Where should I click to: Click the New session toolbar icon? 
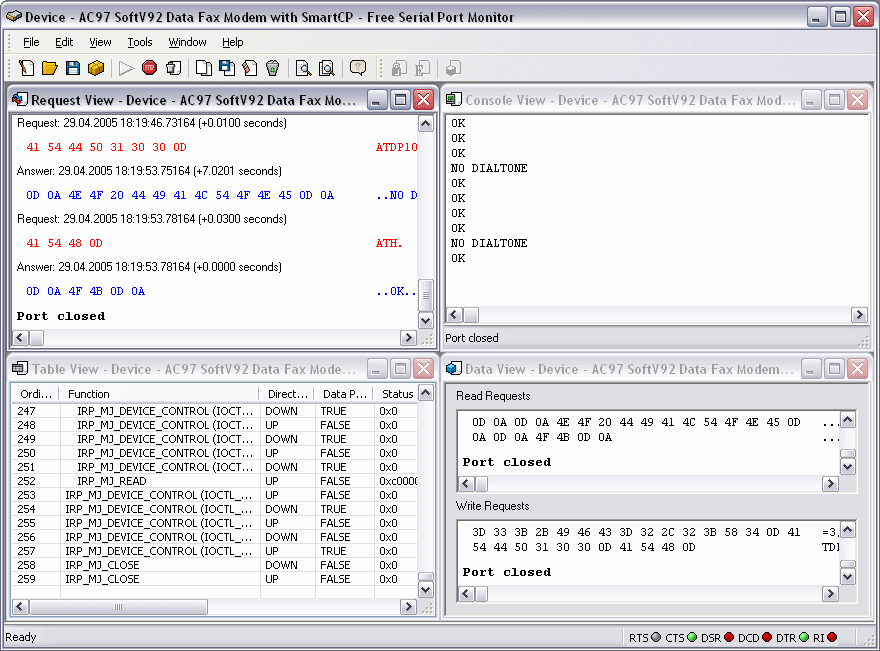click(x=26, y=68)
